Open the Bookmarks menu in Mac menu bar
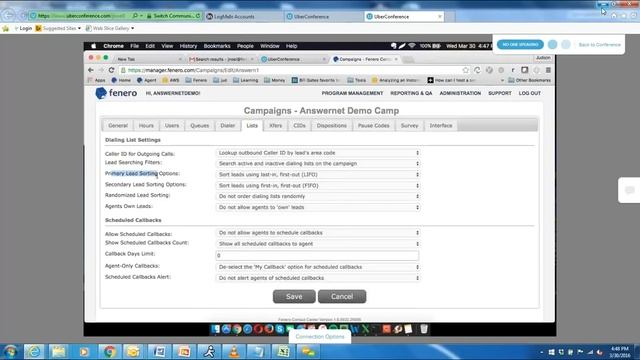Image resolution: width=640 pixels, height=360 pixels. (x=217, y=46)
